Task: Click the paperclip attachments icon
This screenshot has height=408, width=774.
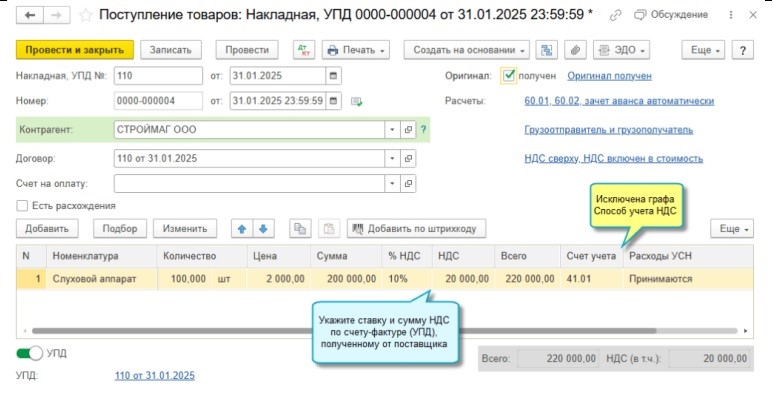Action: click(x=575, y=50)
